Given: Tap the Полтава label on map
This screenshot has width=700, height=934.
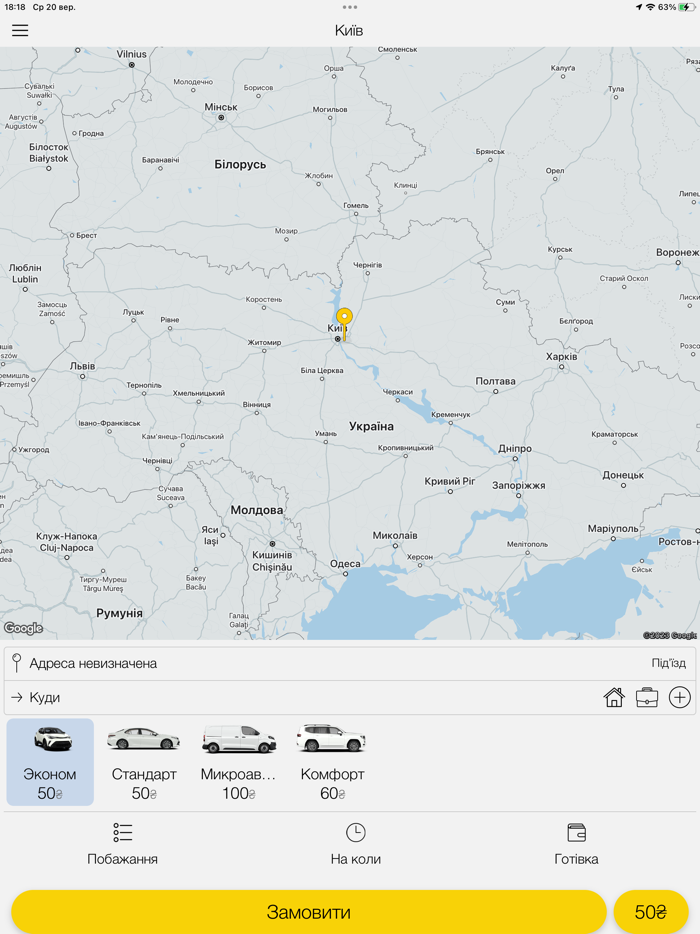Looking at the screenshot, I should point(495,381).
